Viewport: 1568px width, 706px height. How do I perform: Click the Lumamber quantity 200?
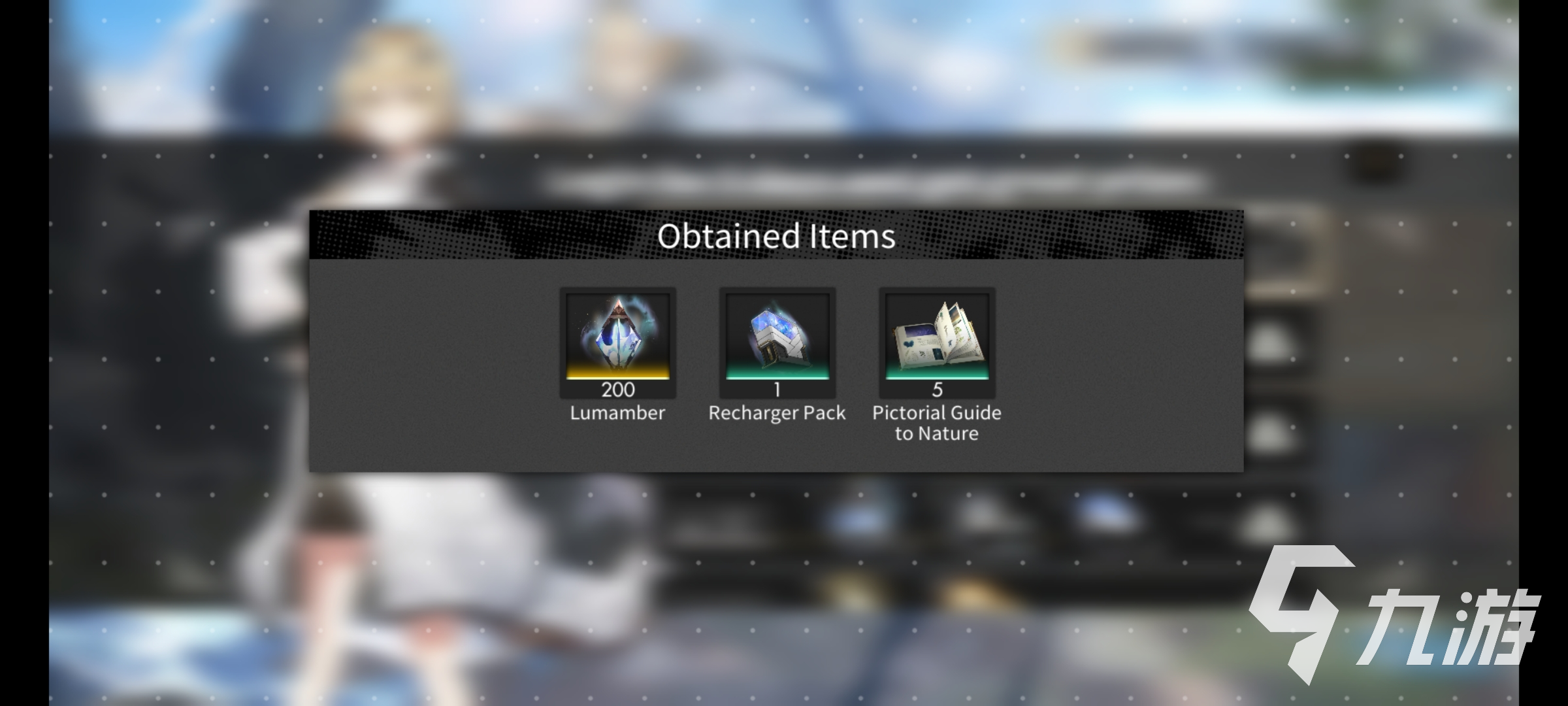coord(618,390)
